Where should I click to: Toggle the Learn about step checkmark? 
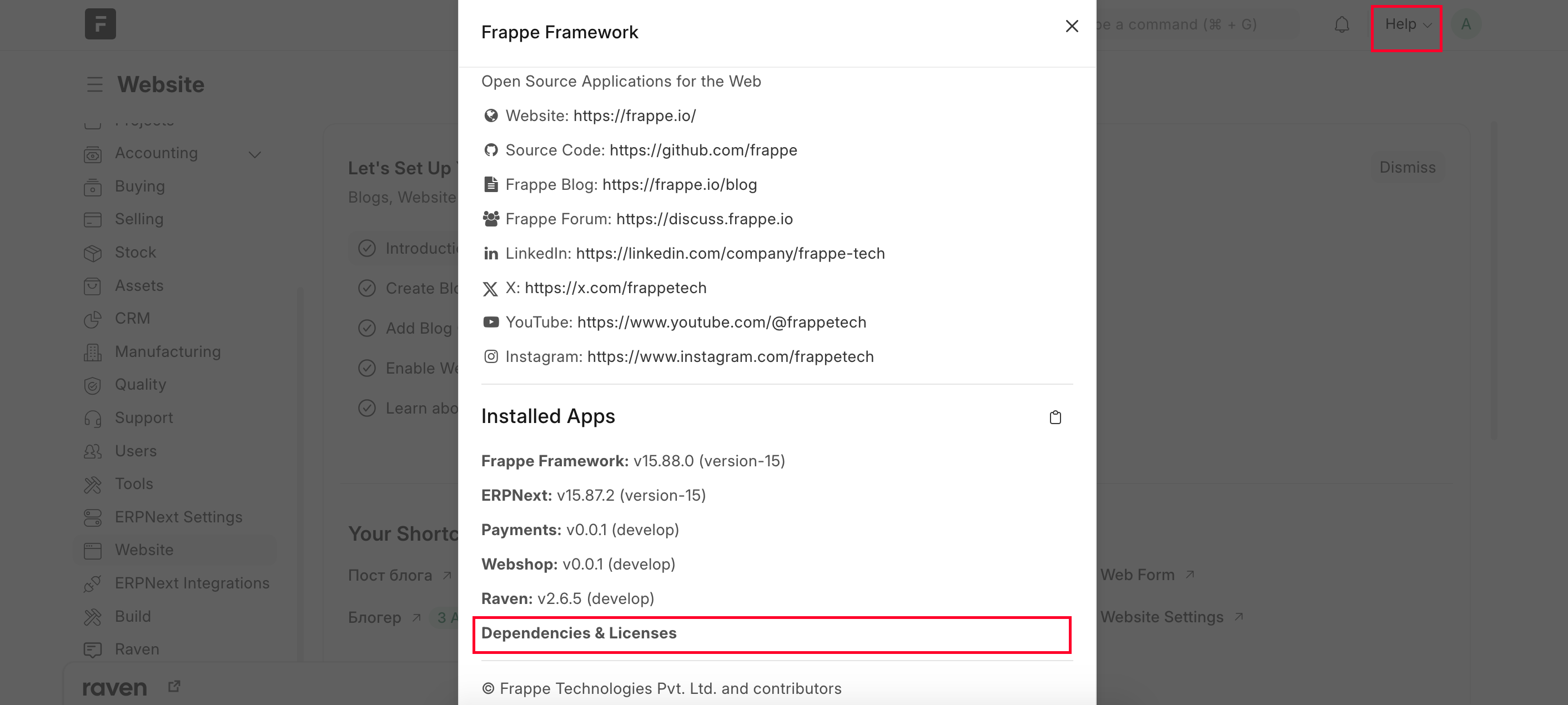[x=367, y=408]
